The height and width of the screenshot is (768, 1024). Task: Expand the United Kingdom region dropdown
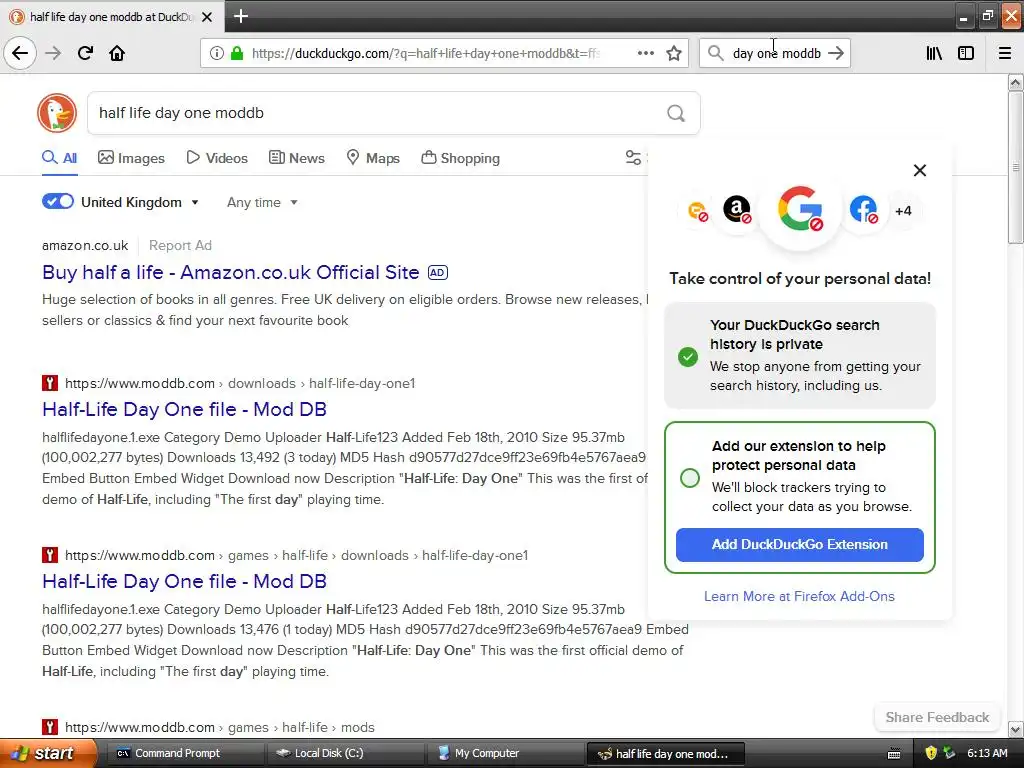[x=140, y=202]
